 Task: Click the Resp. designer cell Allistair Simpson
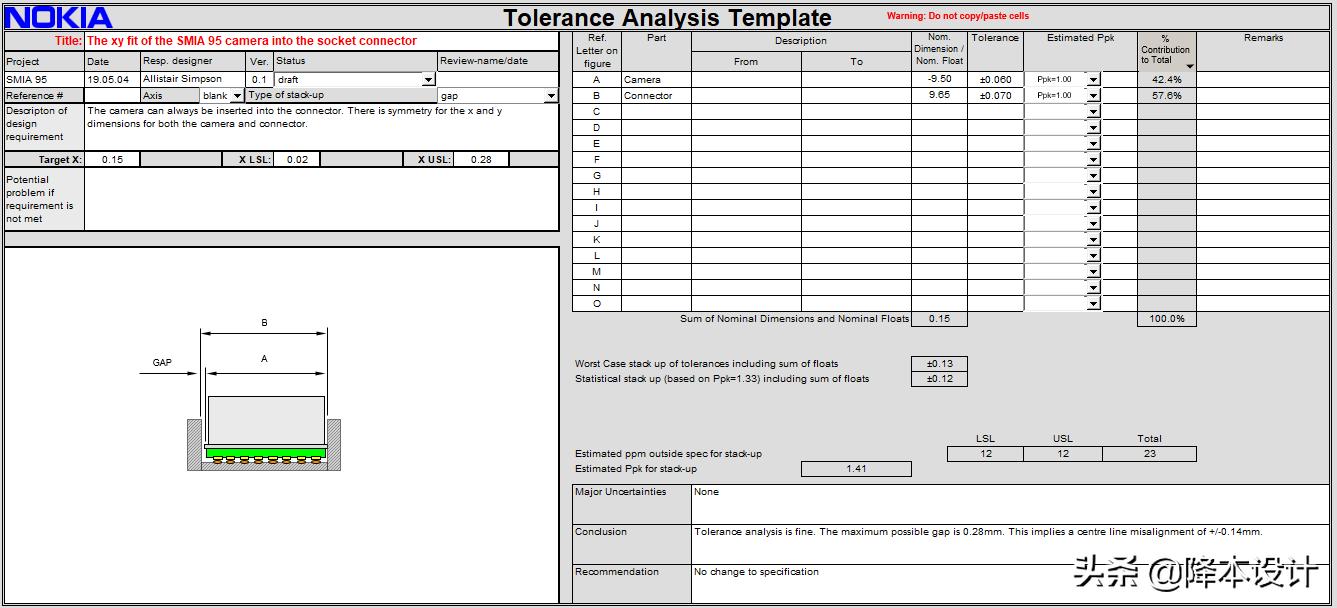192,79
